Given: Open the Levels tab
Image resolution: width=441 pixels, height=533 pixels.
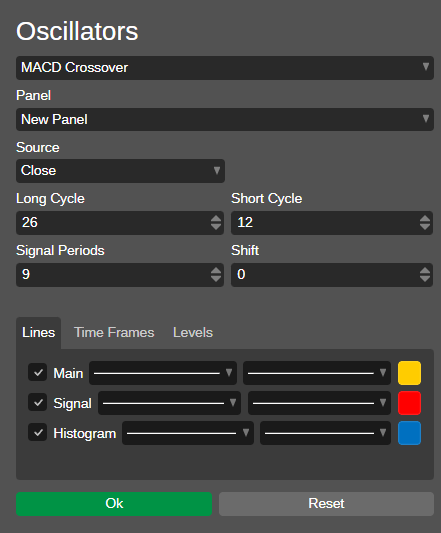Looking at the screenshot, I should [x=193, y=332].
